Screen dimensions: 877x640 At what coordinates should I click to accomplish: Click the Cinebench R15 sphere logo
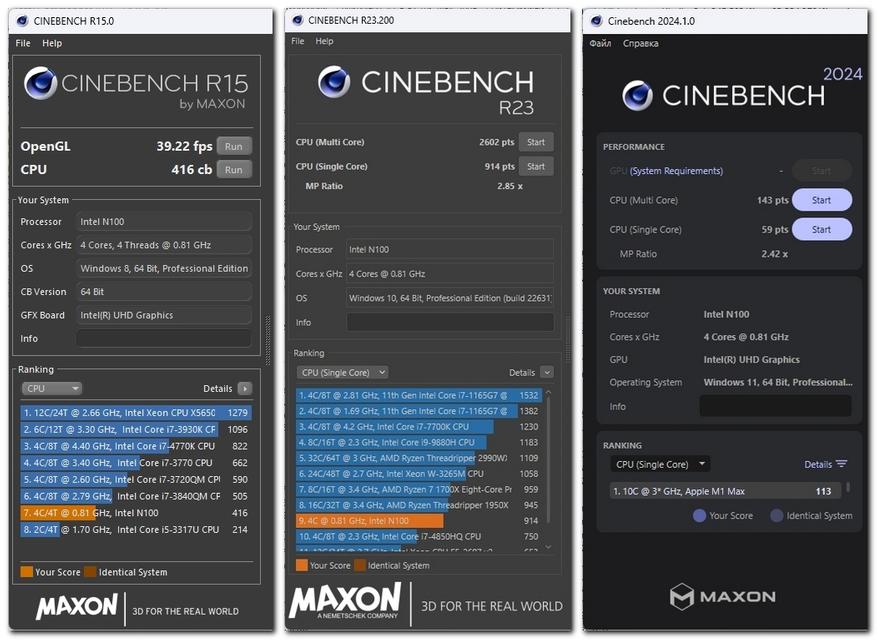[40, 83]
